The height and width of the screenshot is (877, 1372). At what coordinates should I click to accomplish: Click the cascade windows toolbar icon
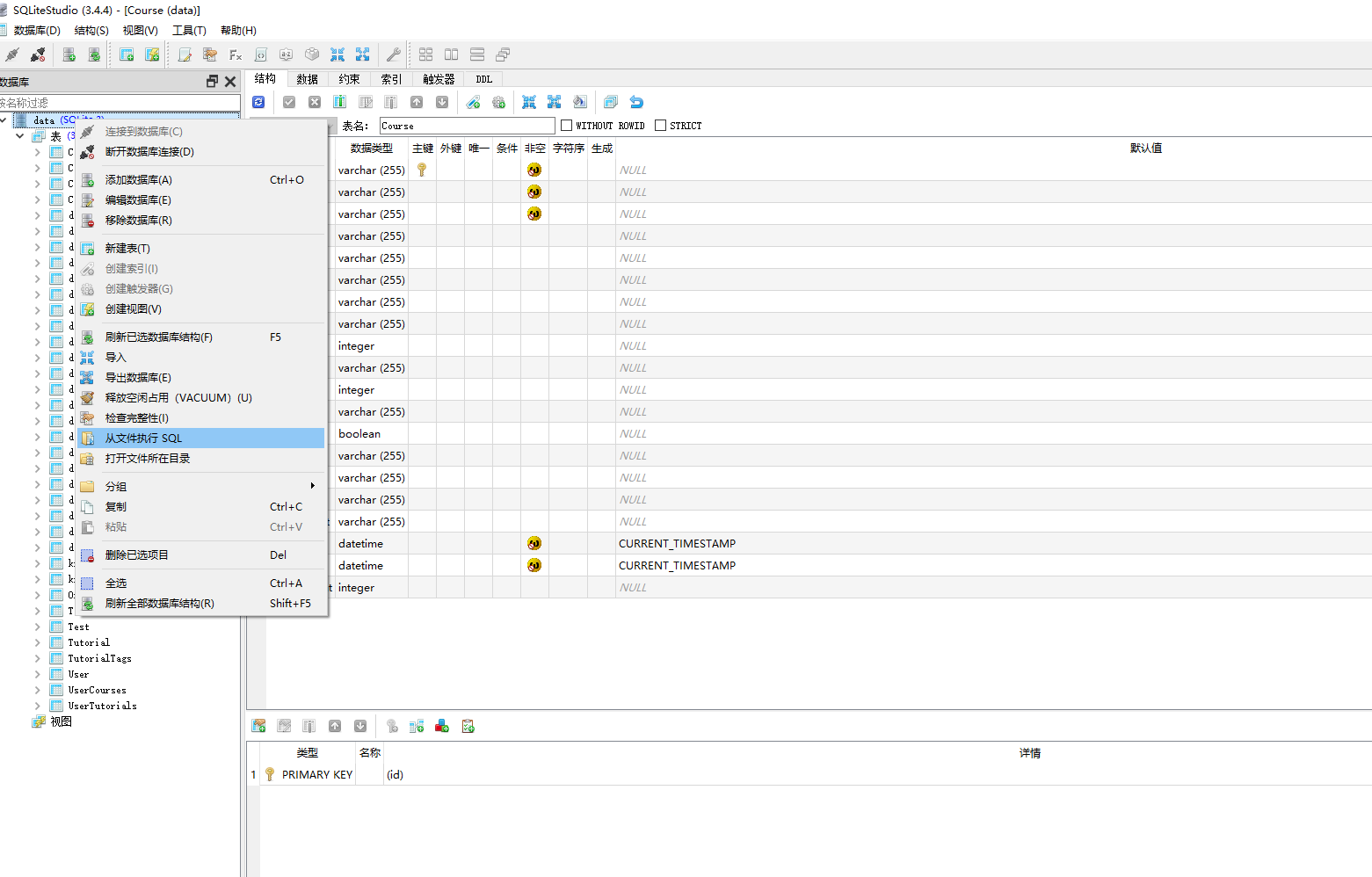tap(503, 54)
